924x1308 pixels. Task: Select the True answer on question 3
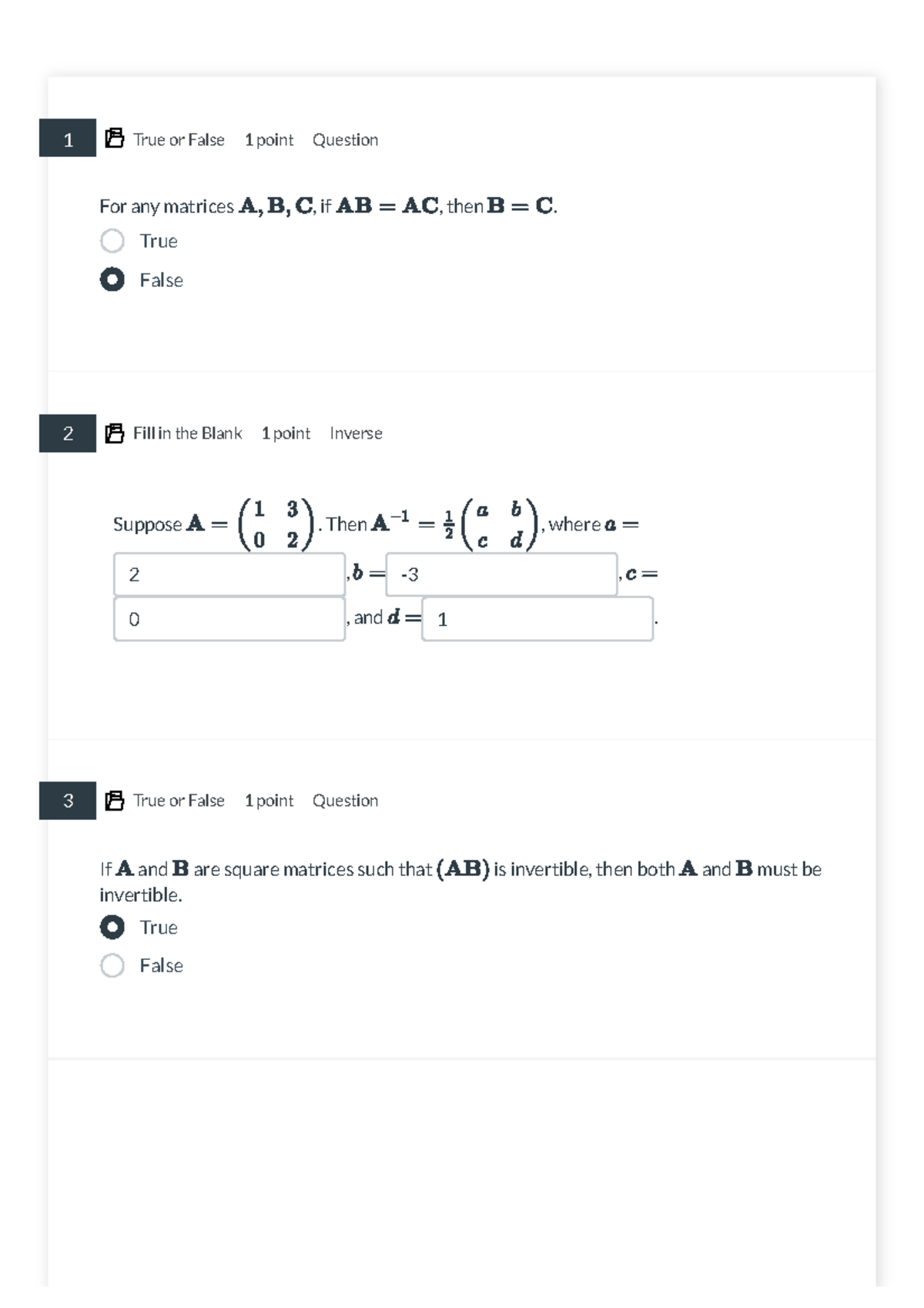pos(112,927)
